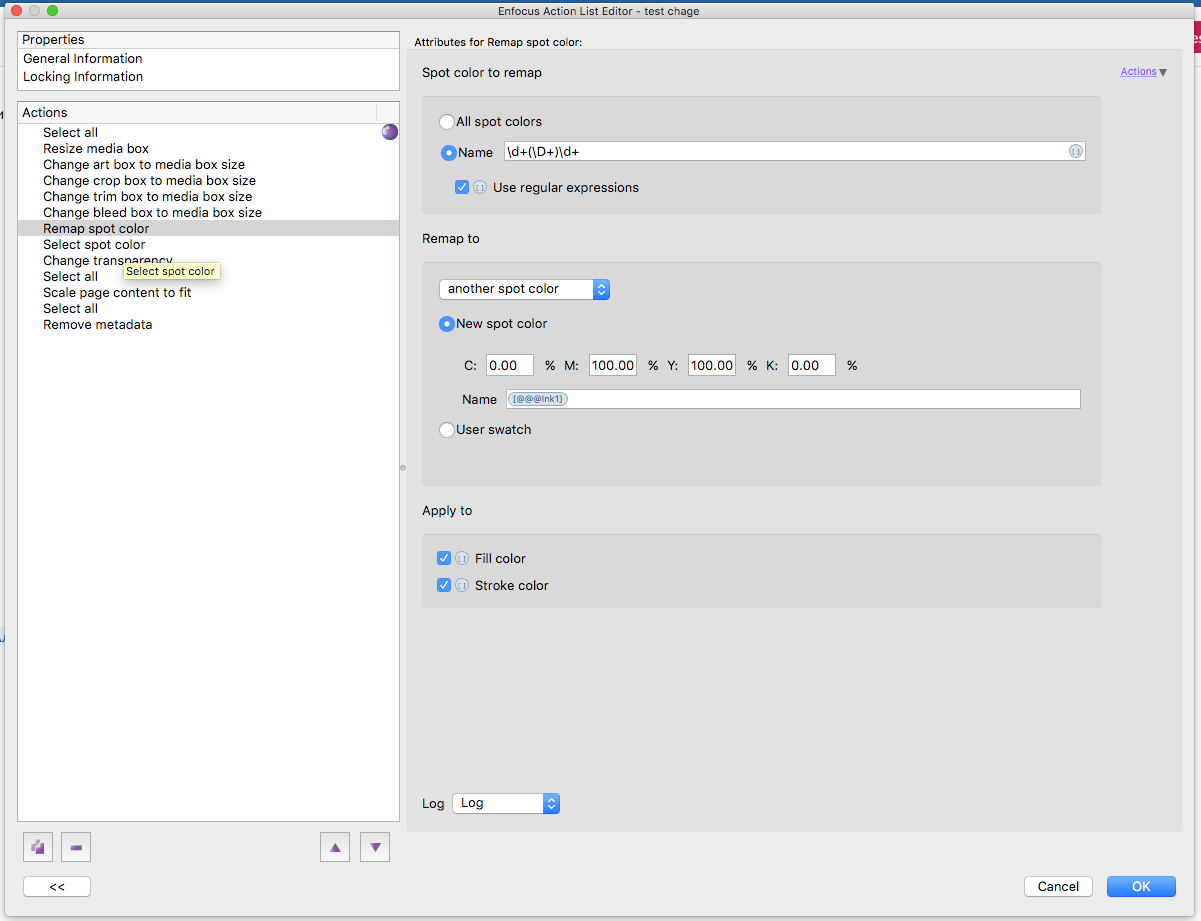Click the Cancel button
The height and width of the screenshot is (921, 1201).
tap(1058, 886)
